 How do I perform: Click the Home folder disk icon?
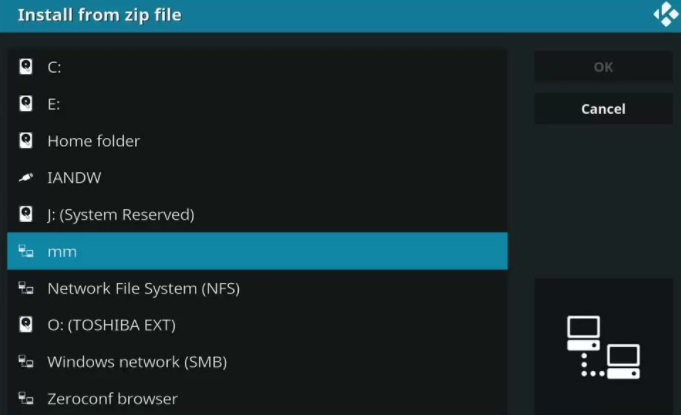(x=26, y=141)
